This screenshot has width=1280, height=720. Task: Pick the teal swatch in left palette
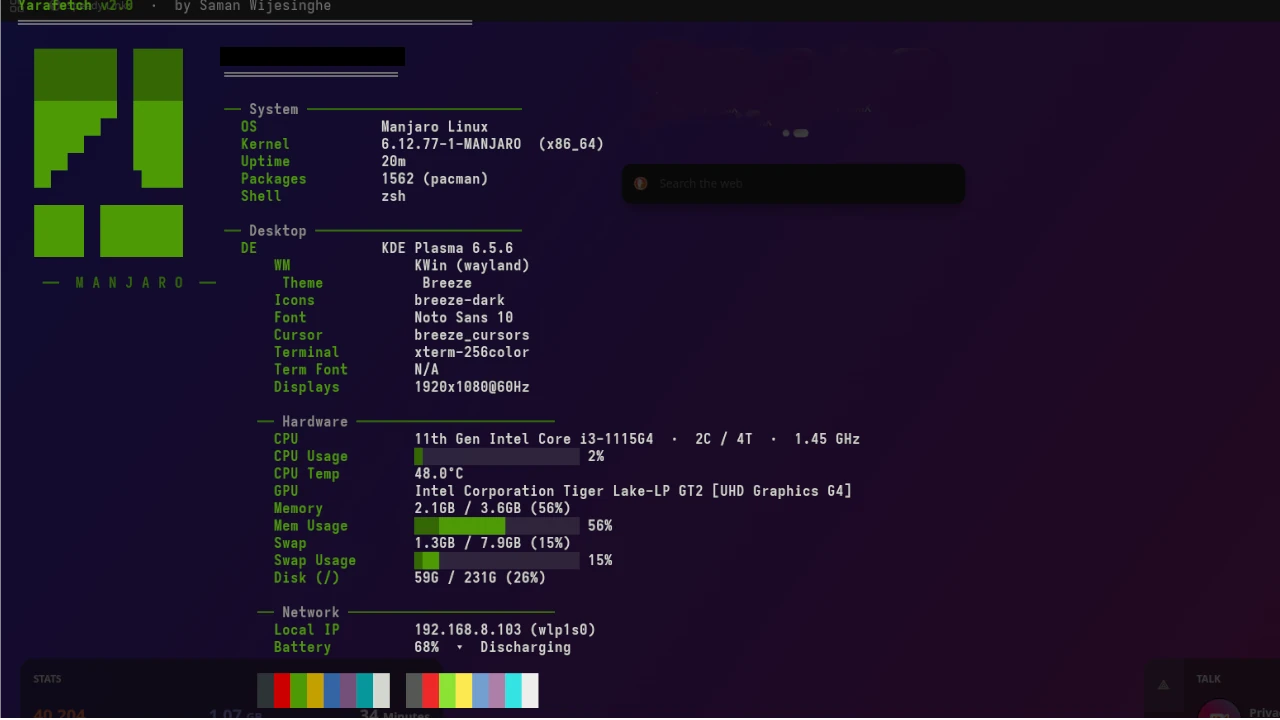tap(365, 691)
